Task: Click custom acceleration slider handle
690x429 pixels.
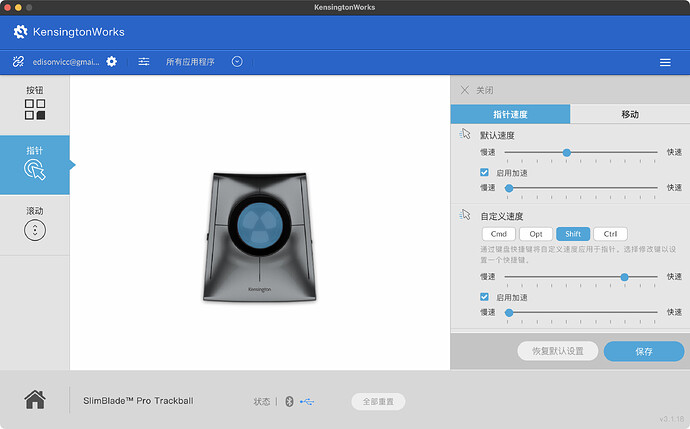Action: [509, 312]
